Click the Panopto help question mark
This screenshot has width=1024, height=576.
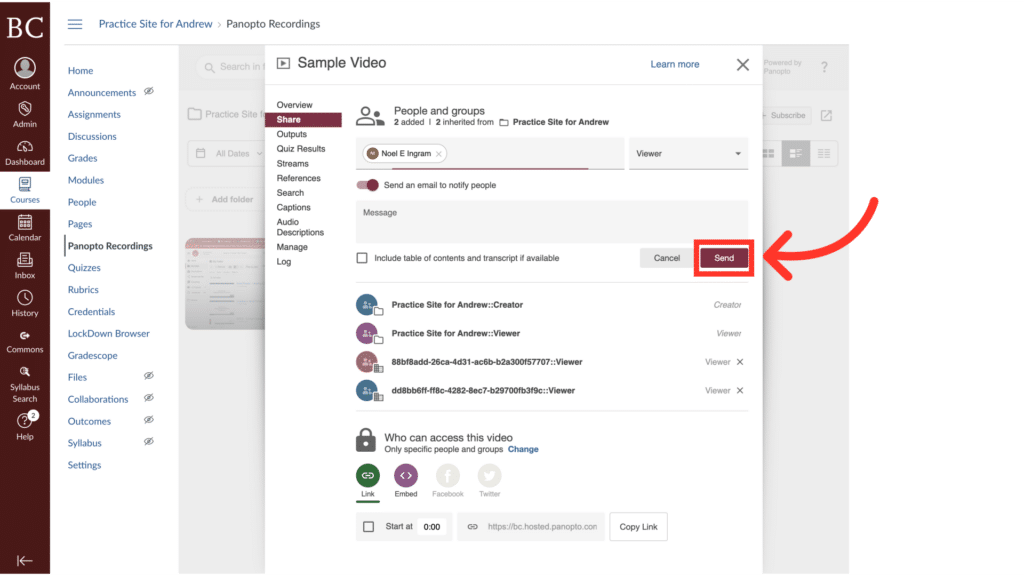(x=824, y=67)
